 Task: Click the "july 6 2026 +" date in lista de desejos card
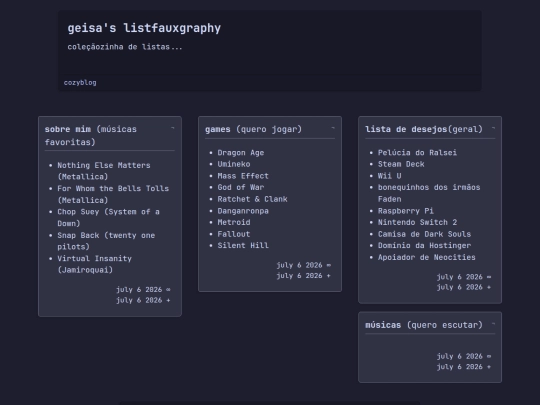(464, 287)
